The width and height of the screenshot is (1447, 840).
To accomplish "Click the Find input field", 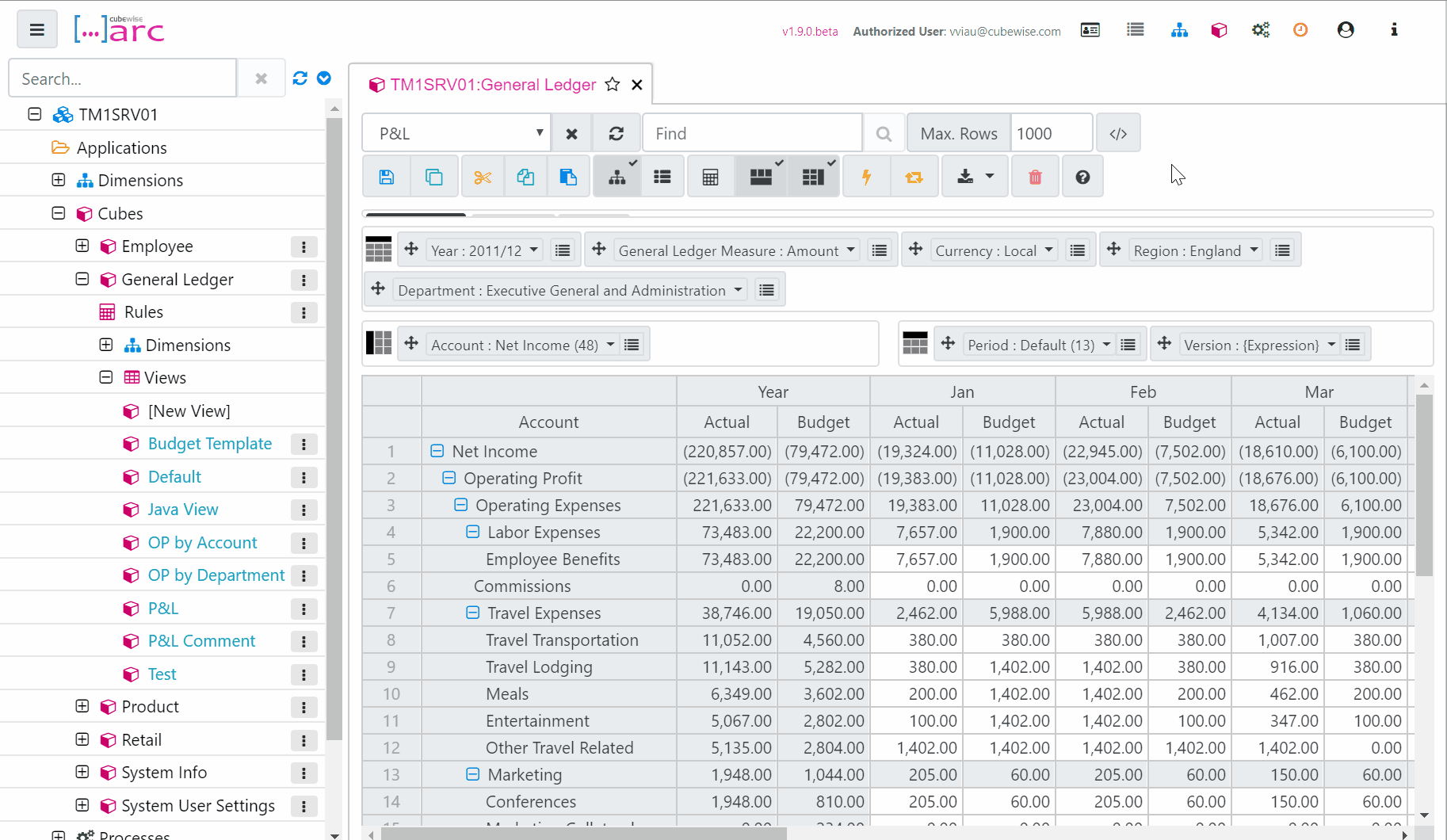I will tap(752, 134).
